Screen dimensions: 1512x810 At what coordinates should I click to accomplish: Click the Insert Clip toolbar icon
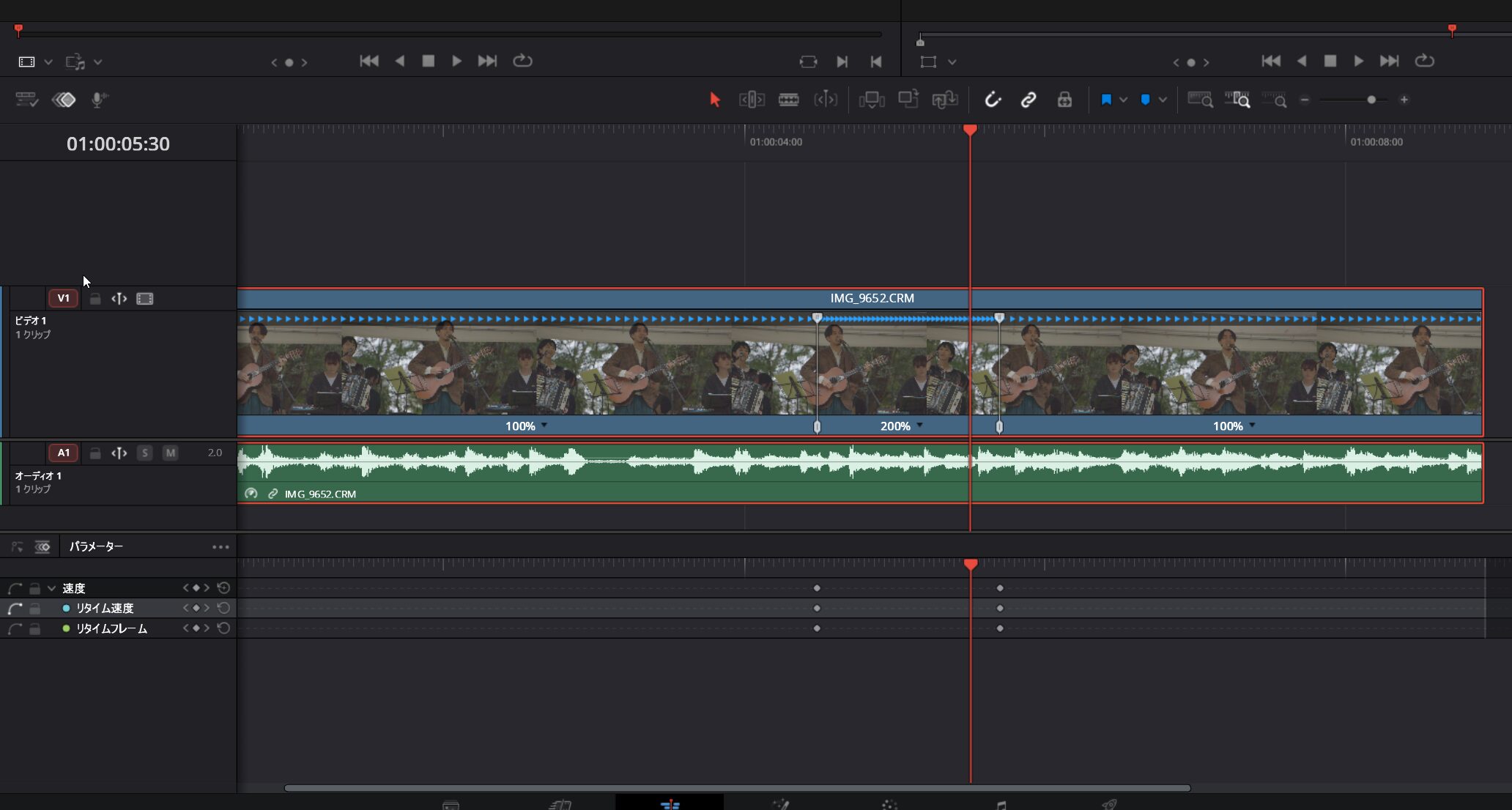(872, 100)
